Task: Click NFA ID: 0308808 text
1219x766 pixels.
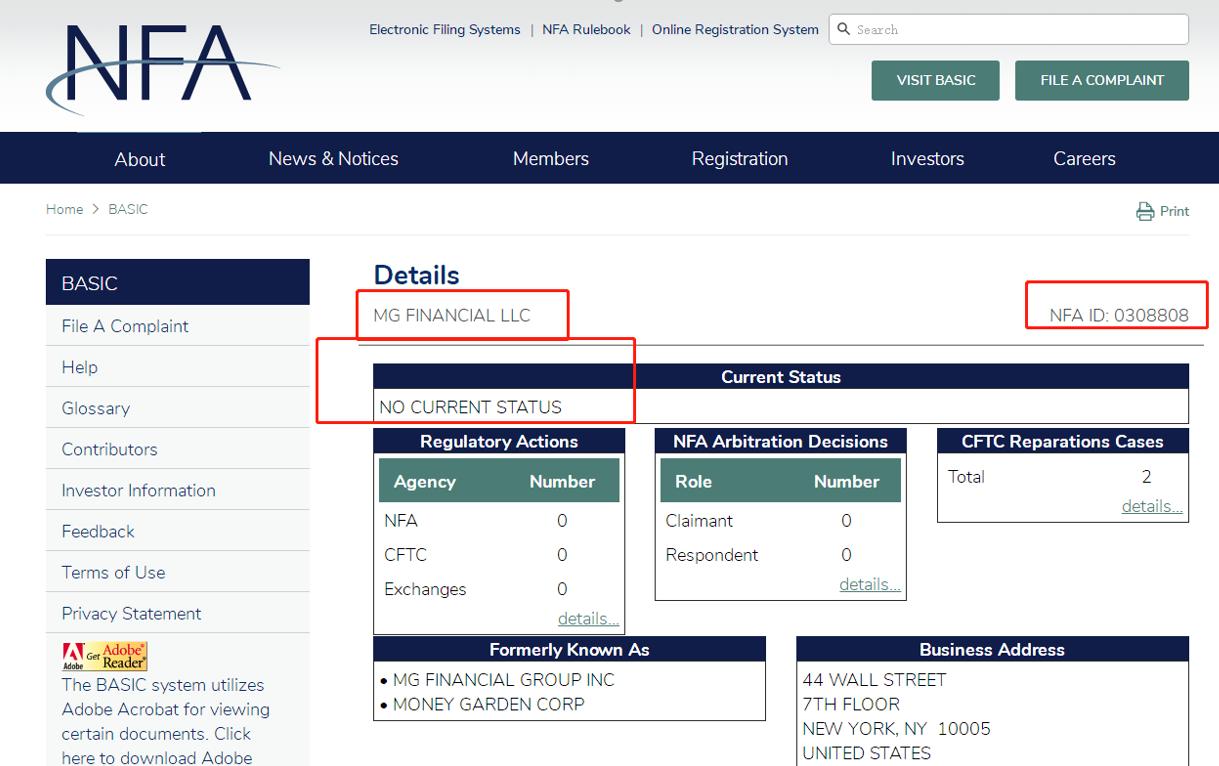Action: pyautogui.click(x=1119, y=316)
